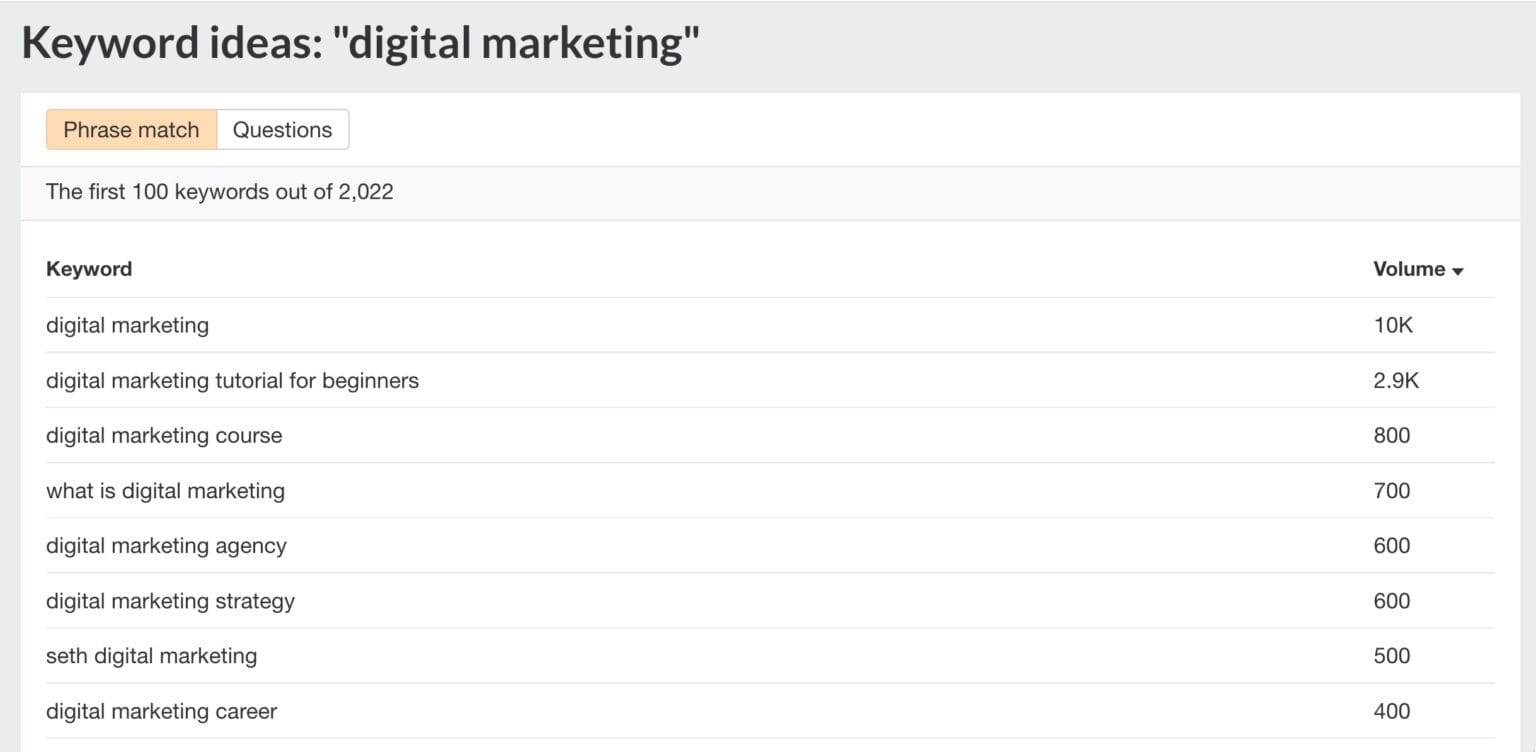Image resolution: width=1536 pixels, height=752 pixels.
Task: Click the 400 volume value
Action: (1390, 710)
